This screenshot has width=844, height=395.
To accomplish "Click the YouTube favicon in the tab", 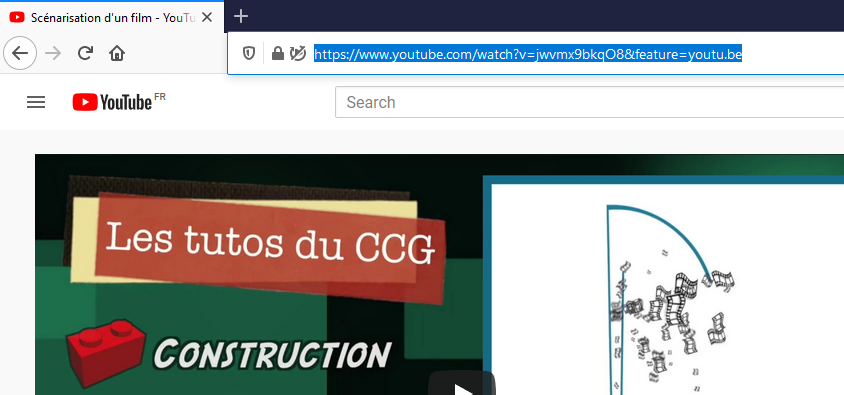I will pyautogui.click(x=17, y=17).
